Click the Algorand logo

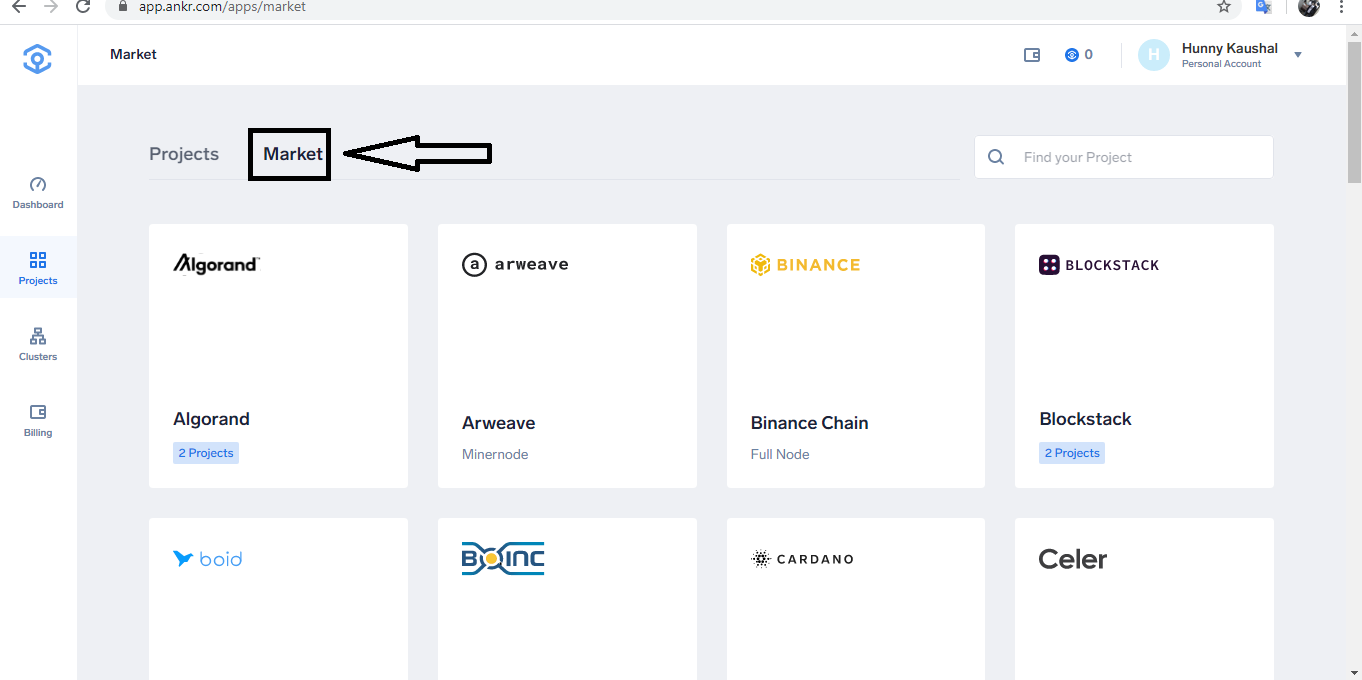[217, 264]
